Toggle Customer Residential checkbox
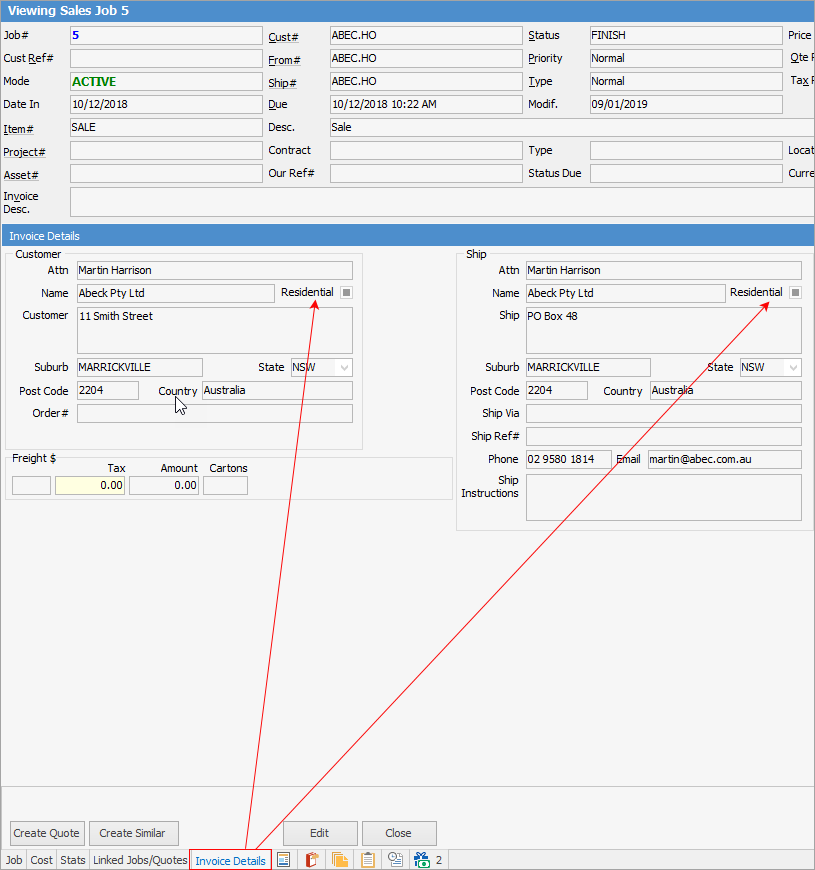Image resolution: width=815 pixels, height=870 pixels. coord(346,293)
